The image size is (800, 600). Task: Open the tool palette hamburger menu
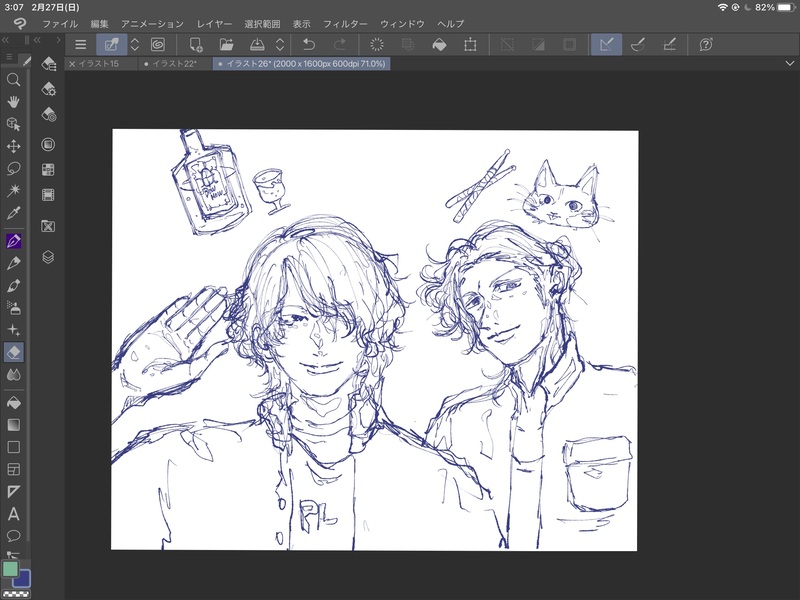9,57
